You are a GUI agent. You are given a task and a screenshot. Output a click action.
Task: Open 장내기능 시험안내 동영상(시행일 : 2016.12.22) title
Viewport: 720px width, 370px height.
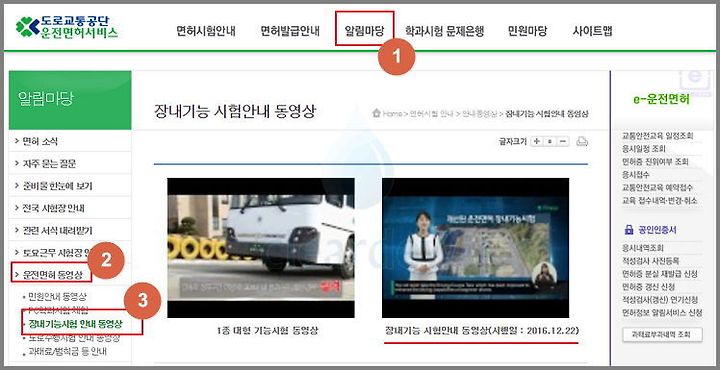pos(482,331)
